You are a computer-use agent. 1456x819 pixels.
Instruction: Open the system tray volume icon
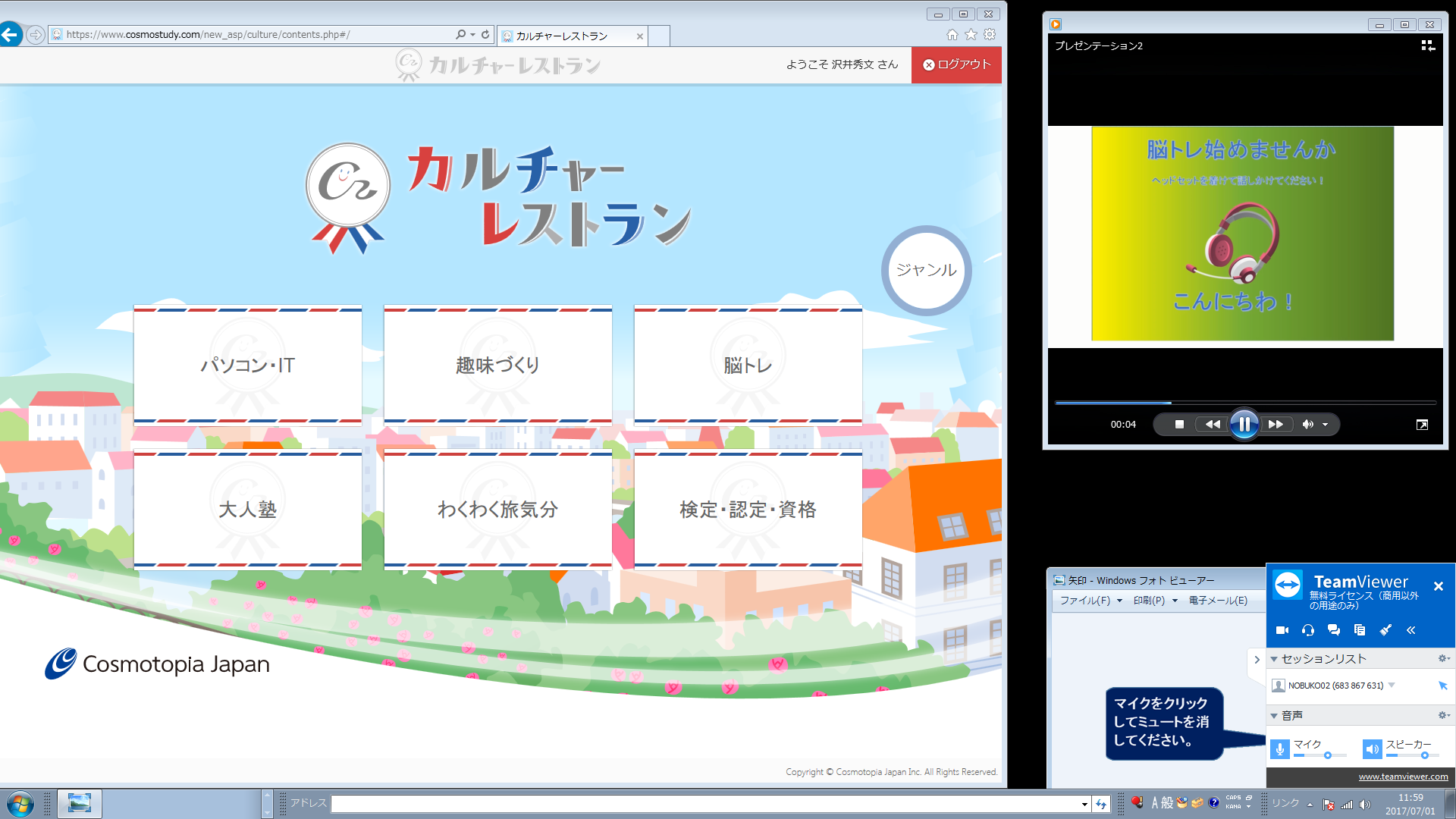click(x=1365, y=805)
